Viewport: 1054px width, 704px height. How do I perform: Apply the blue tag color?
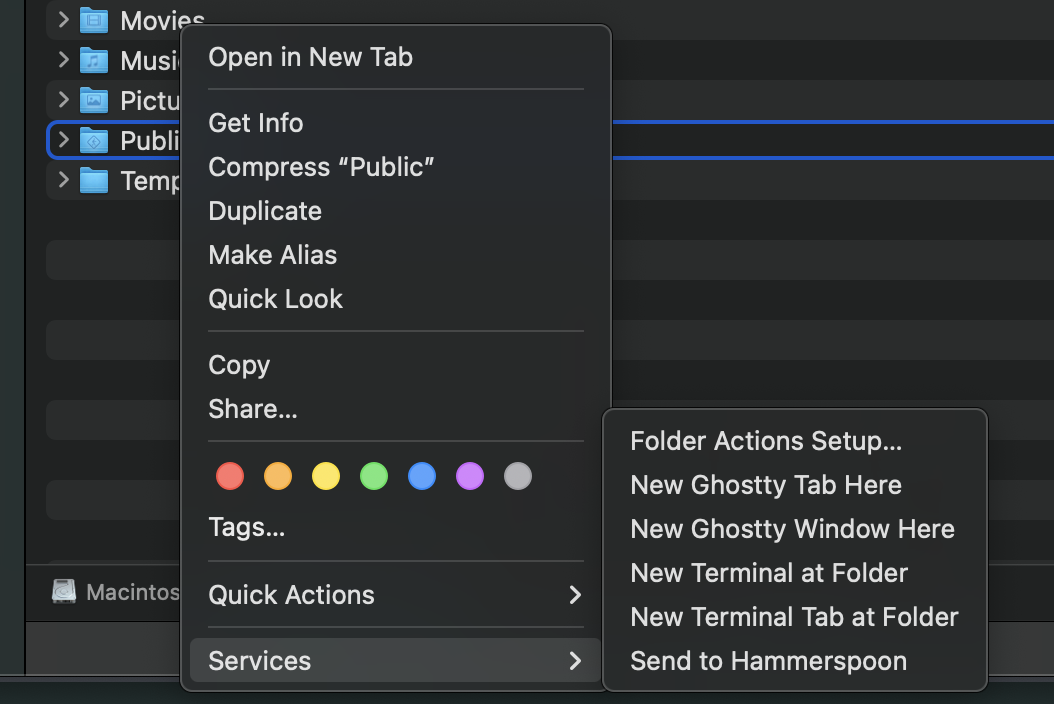422,476
